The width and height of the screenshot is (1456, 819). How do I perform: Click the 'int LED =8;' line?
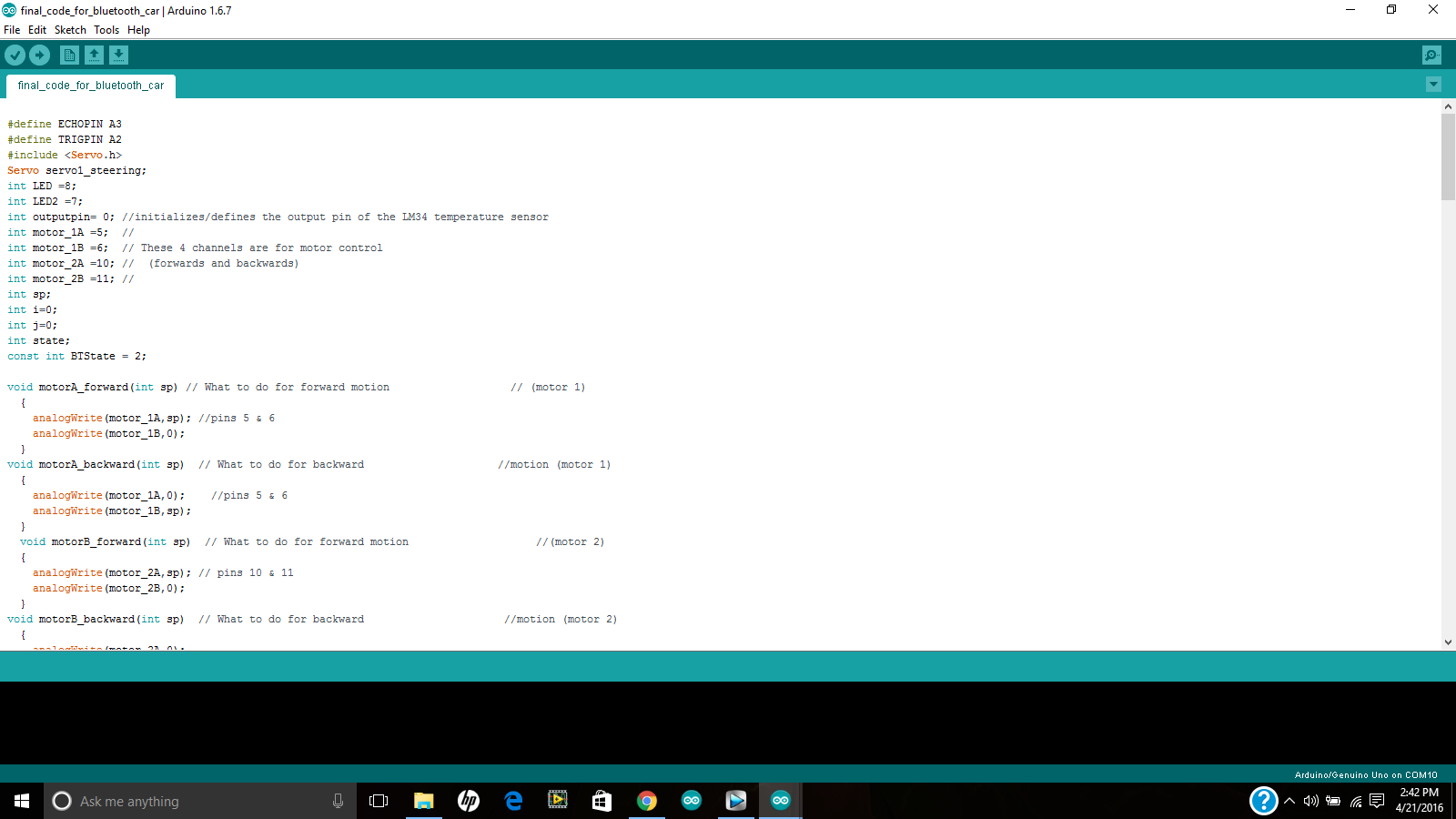tap(42, 186)
